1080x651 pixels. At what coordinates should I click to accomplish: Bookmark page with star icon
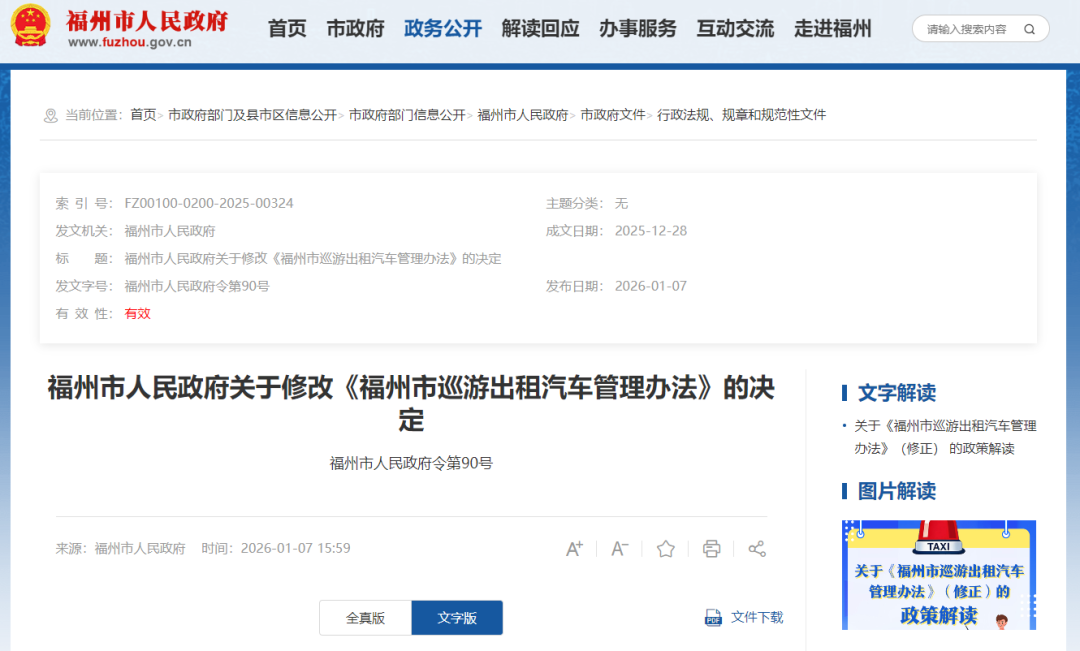coord(666,548)
